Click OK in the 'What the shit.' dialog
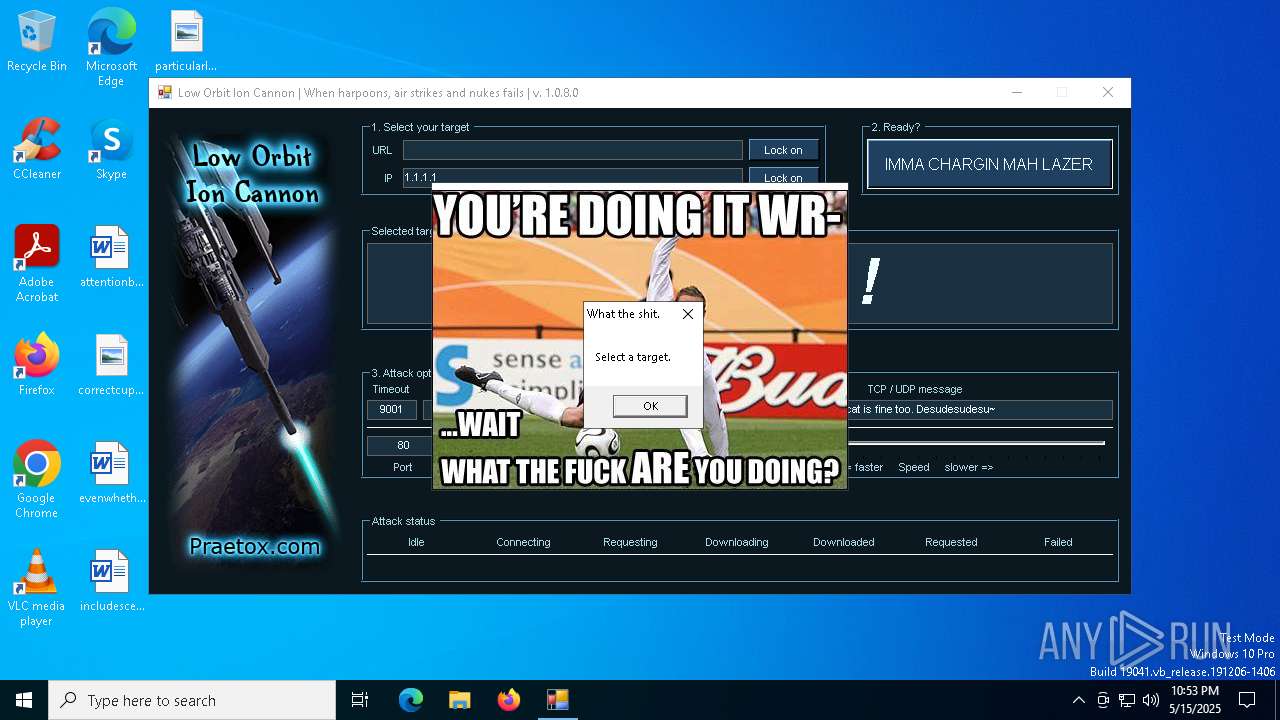This screenshot has width=1280, height=720. click(x=650, y=406)
